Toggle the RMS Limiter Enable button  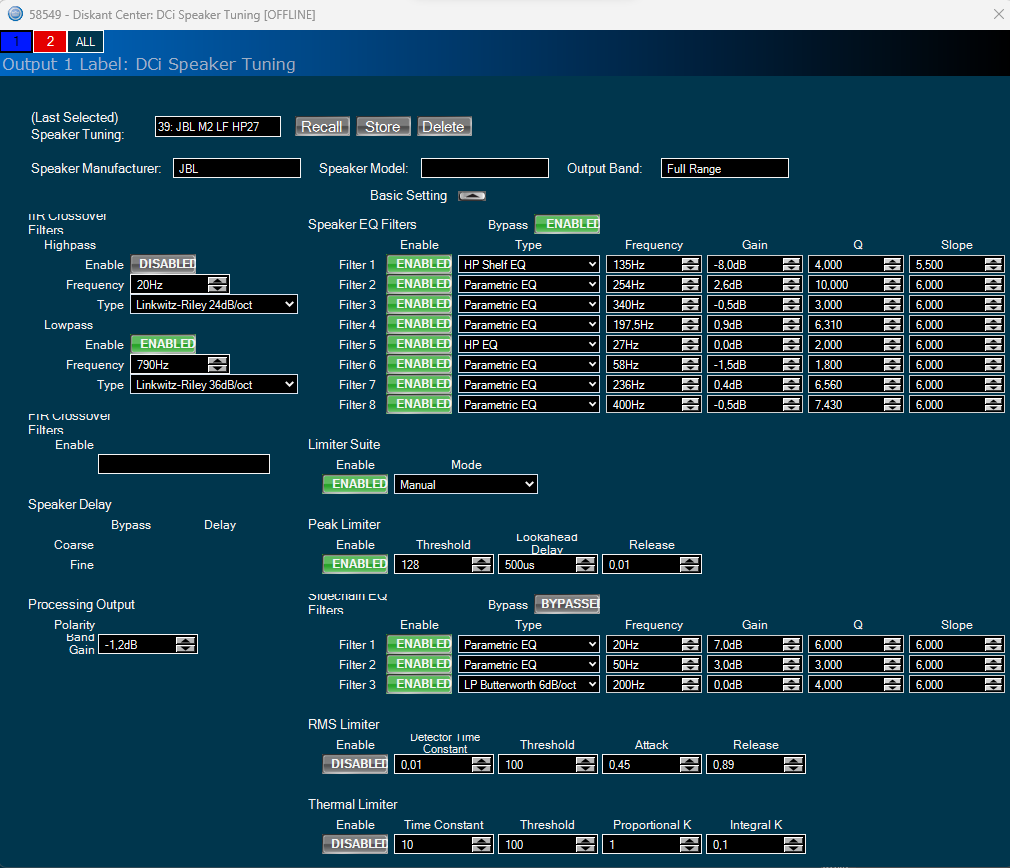coord(354,764)
